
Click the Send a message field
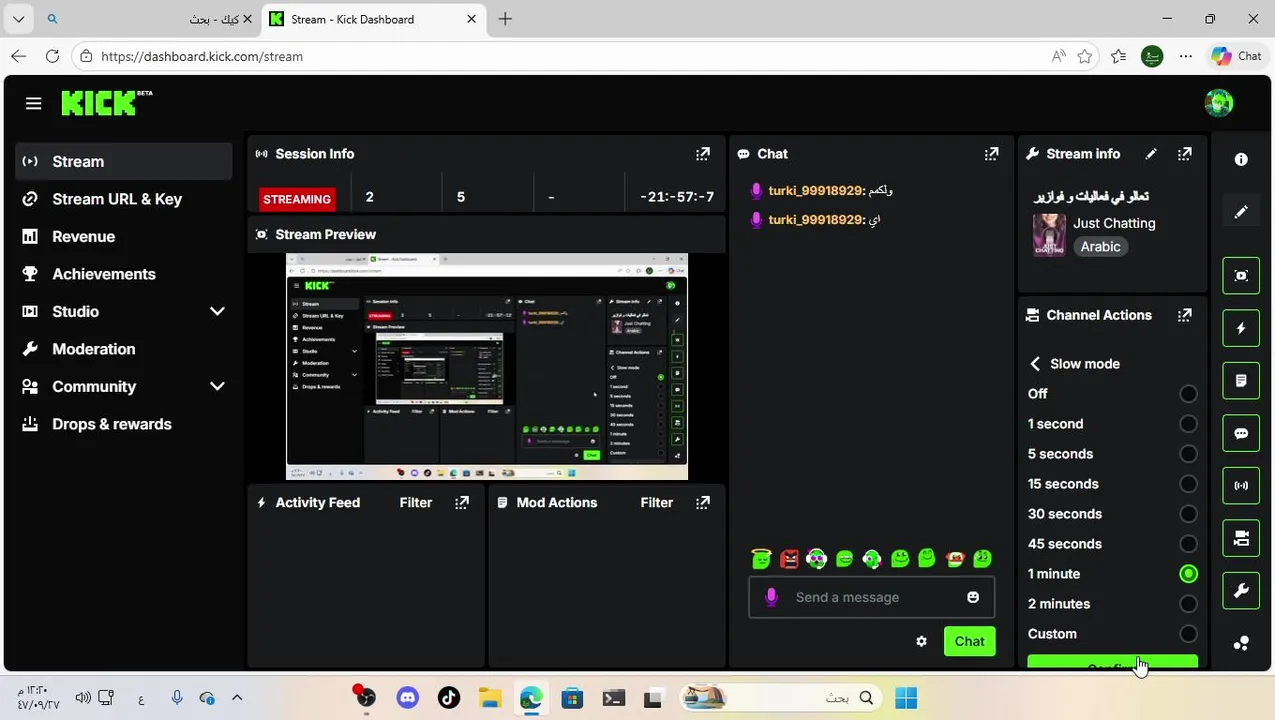pyautogui.click(x=871, y=597)
